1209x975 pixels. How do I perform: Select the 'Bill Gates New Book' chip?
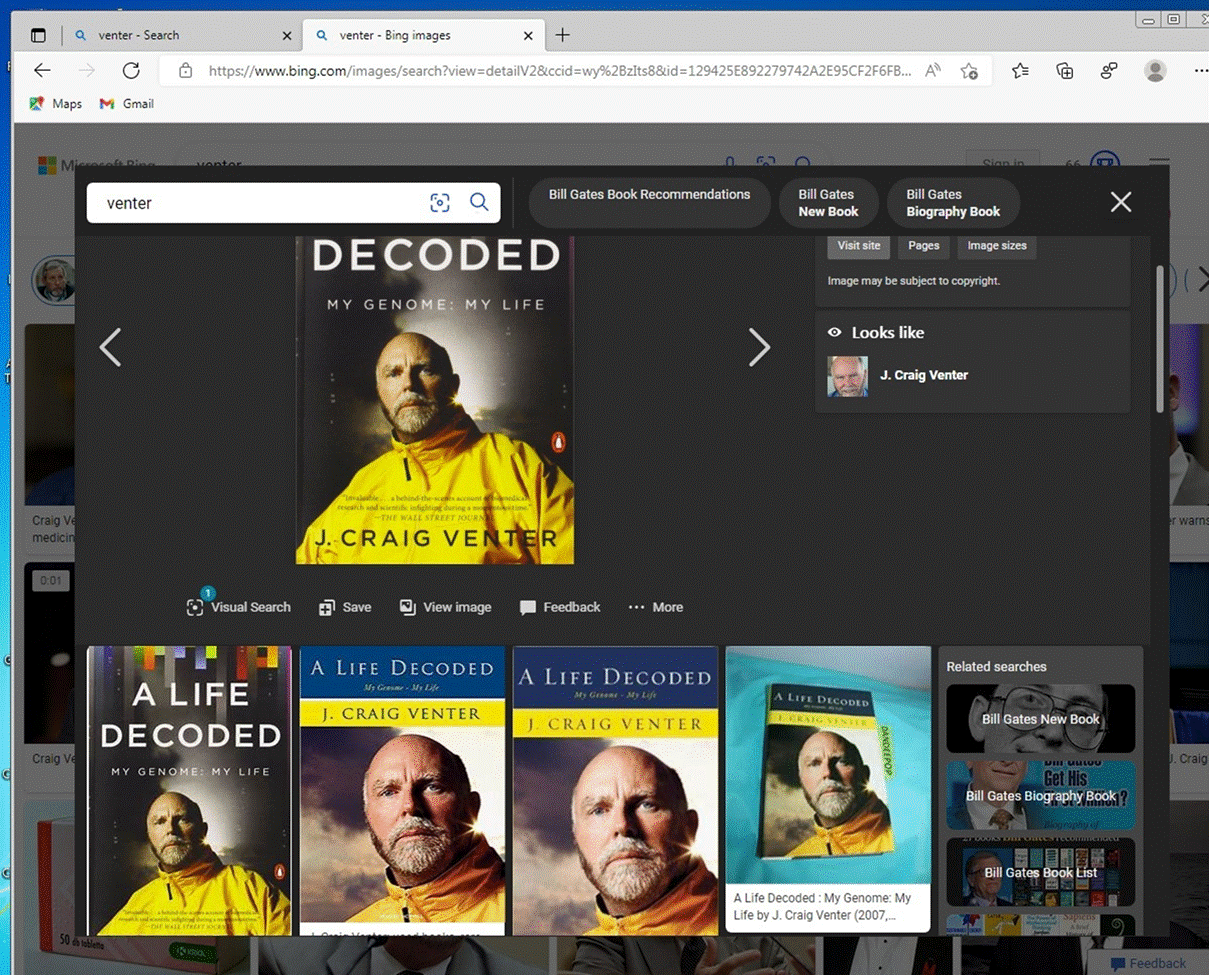828,203
